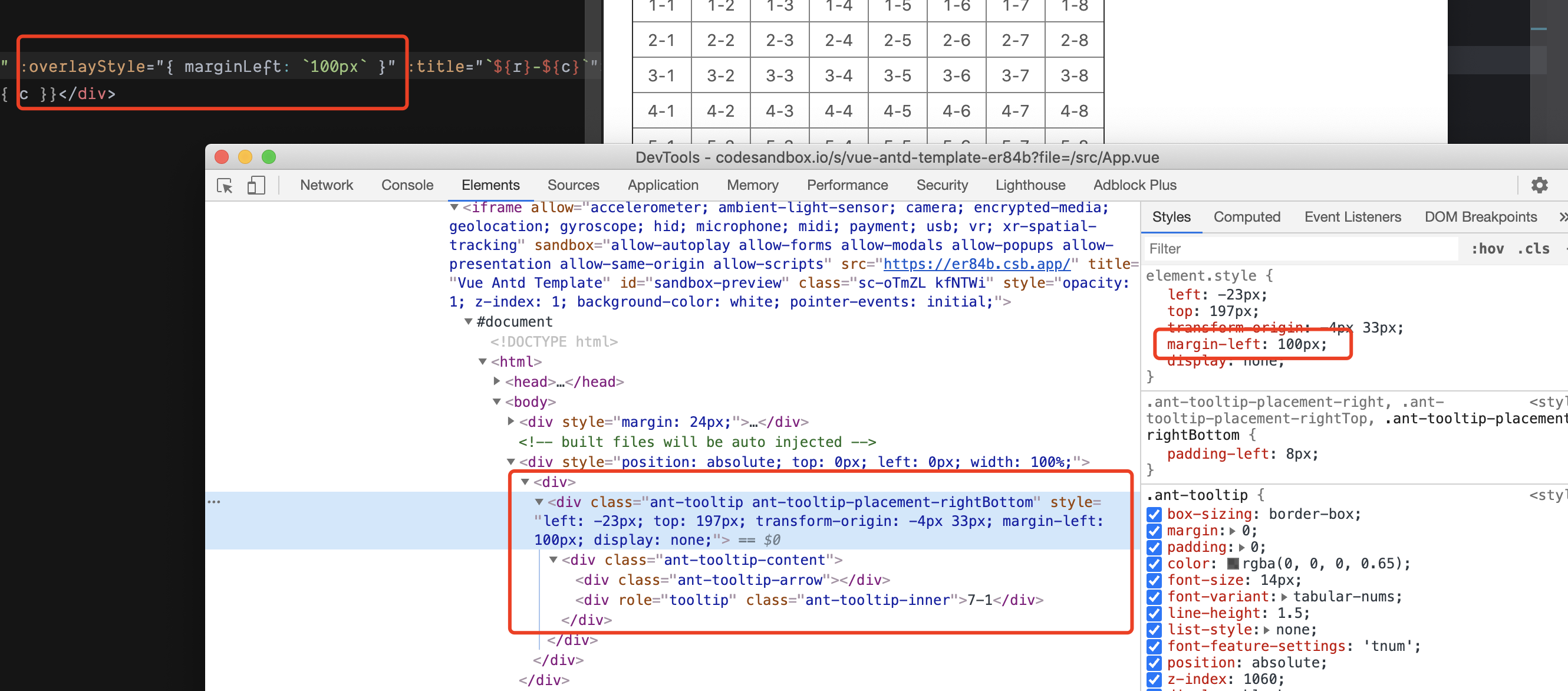Click the black color swatch before rgba

tap(1232, 564)
